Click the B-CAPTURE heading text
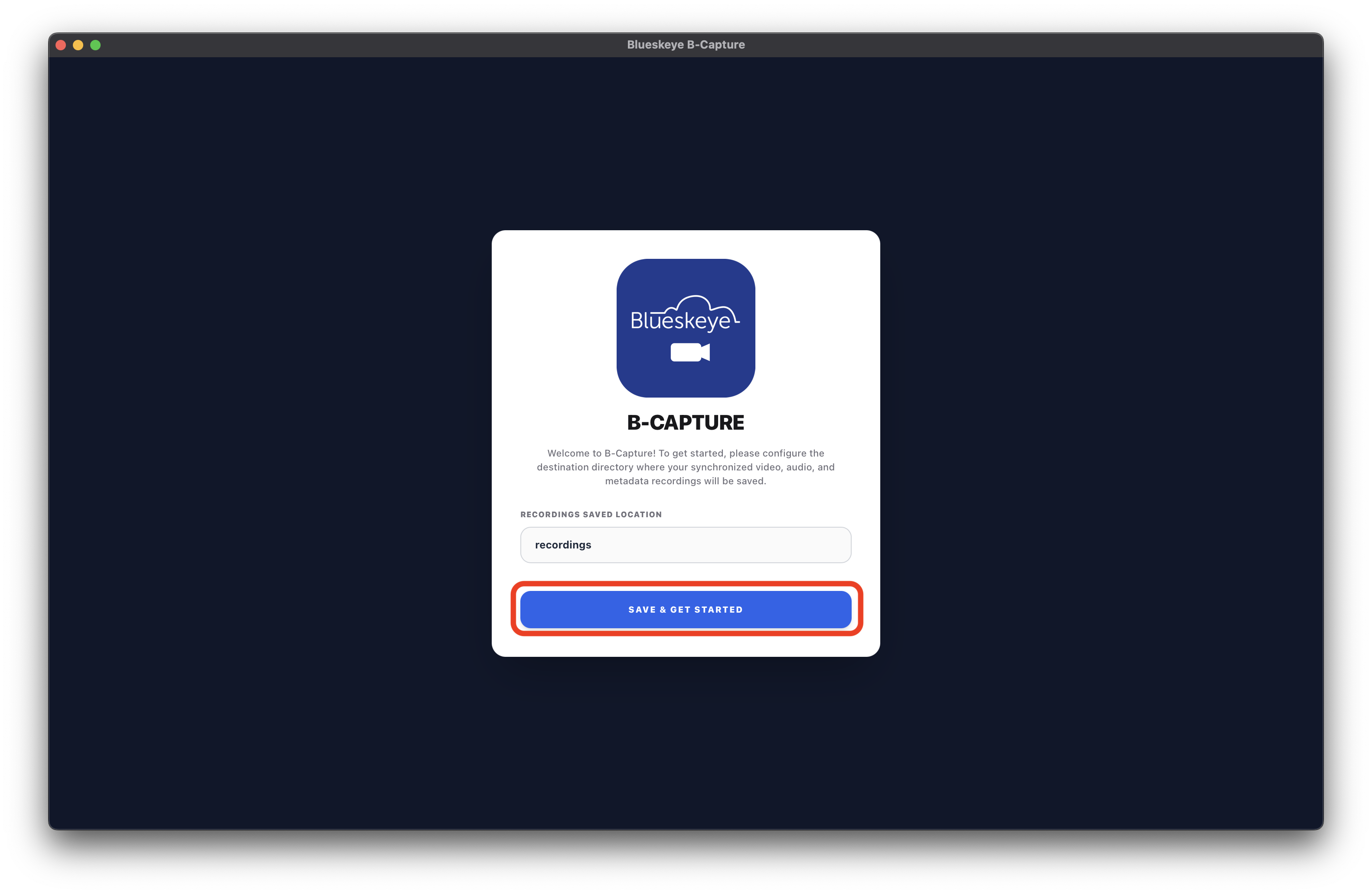 [x=686, y=422]
